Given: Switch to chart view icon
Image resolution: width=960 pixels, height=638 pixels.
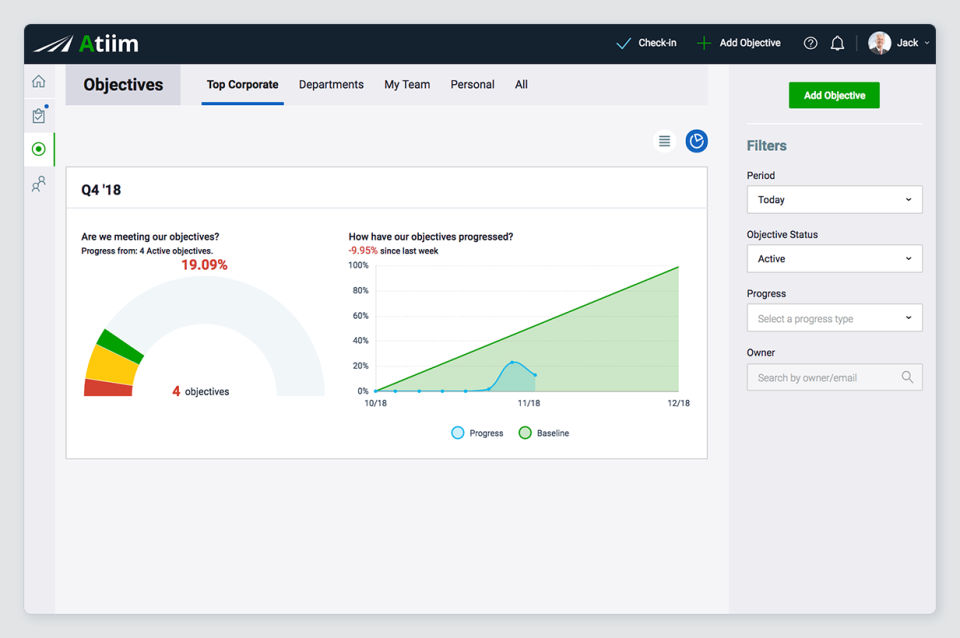Looking at the screenshot, I should click(x=697, y=141).
